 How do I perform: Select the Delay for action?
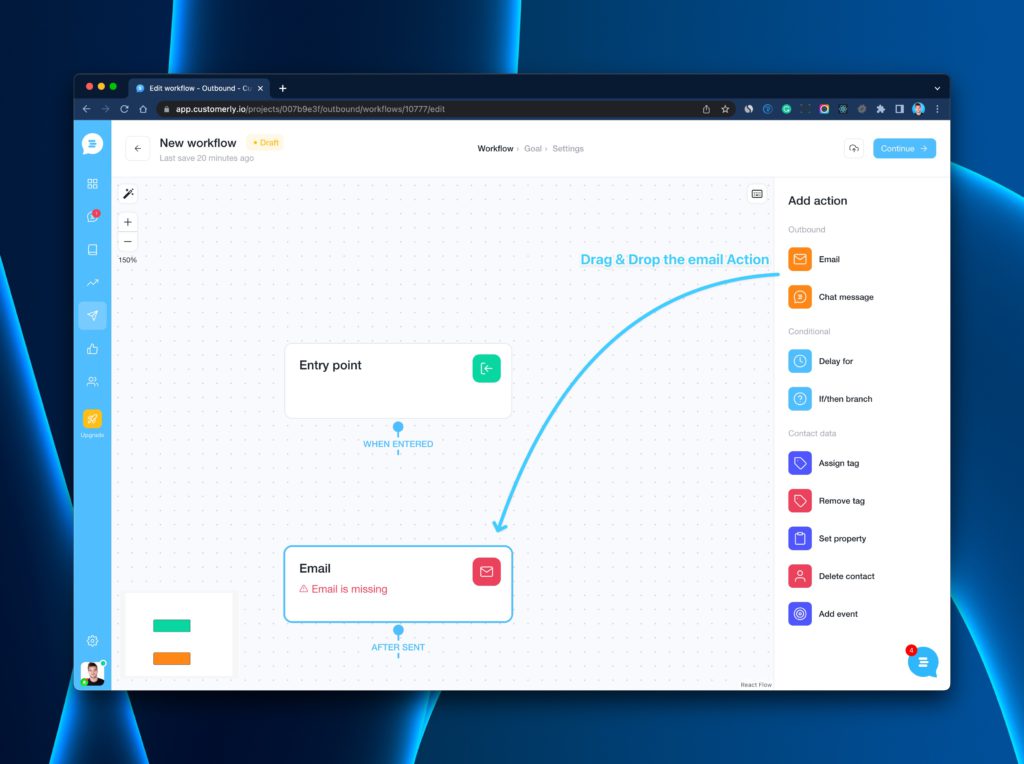pyautogui.click(x=821, y=361)
